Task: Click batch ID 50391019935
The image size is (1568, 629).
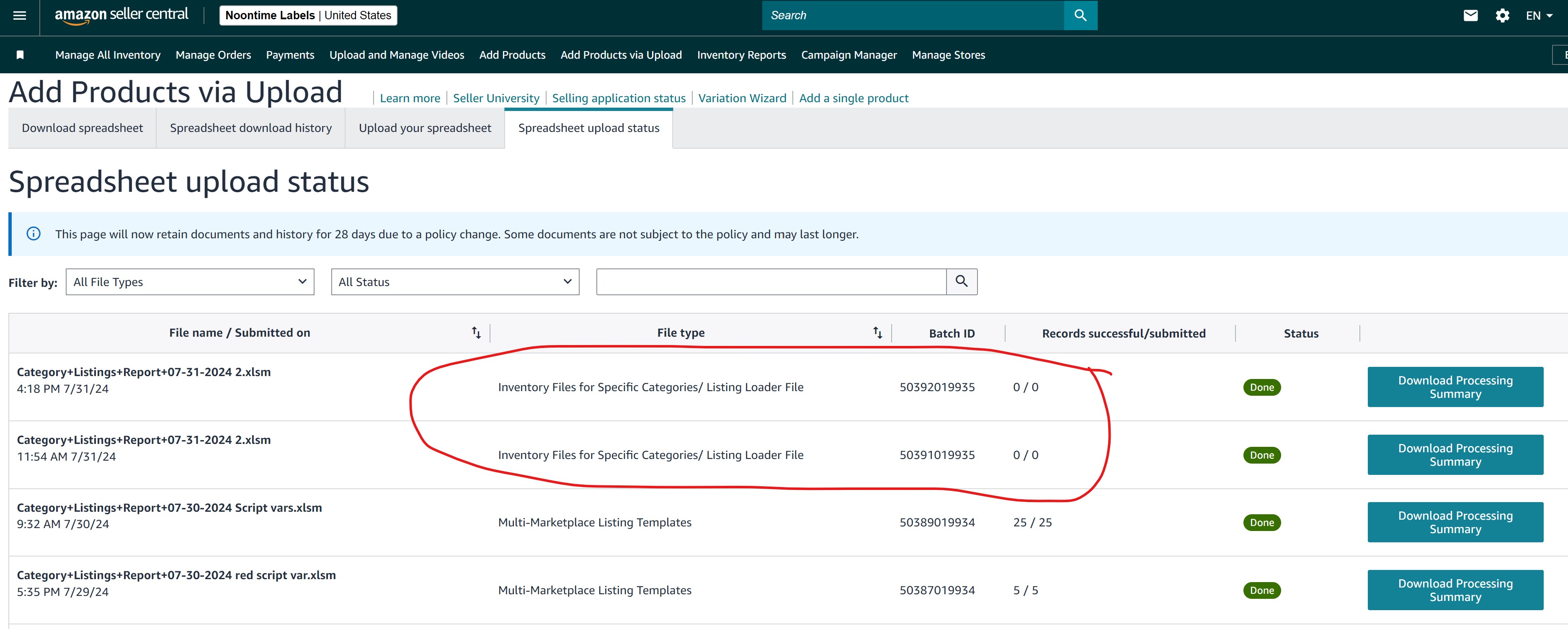Action: pos(937,455)
